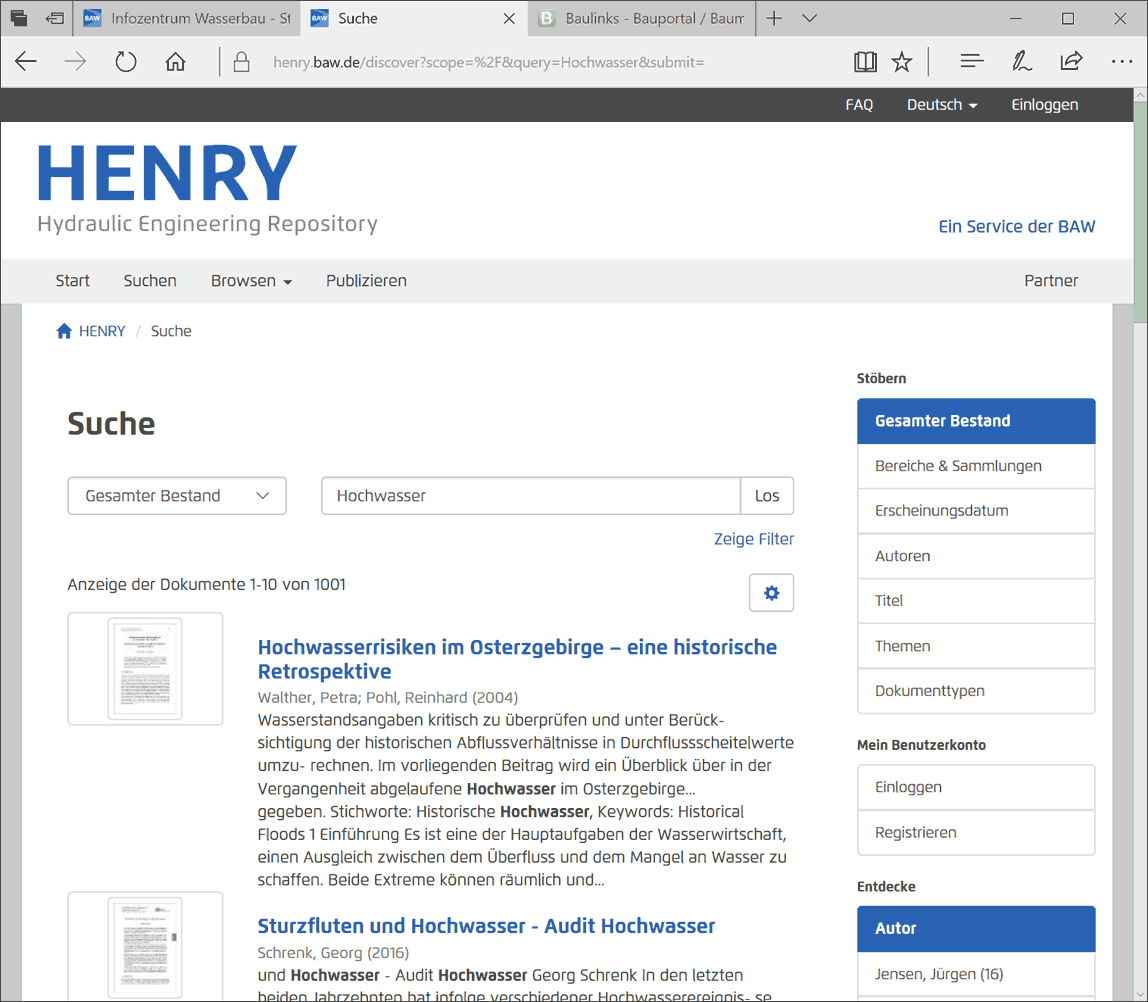Open Gesamter Bestand scope dropdown
The width and height of the screenshot is (1148, 1002).
tap(177, 496)
